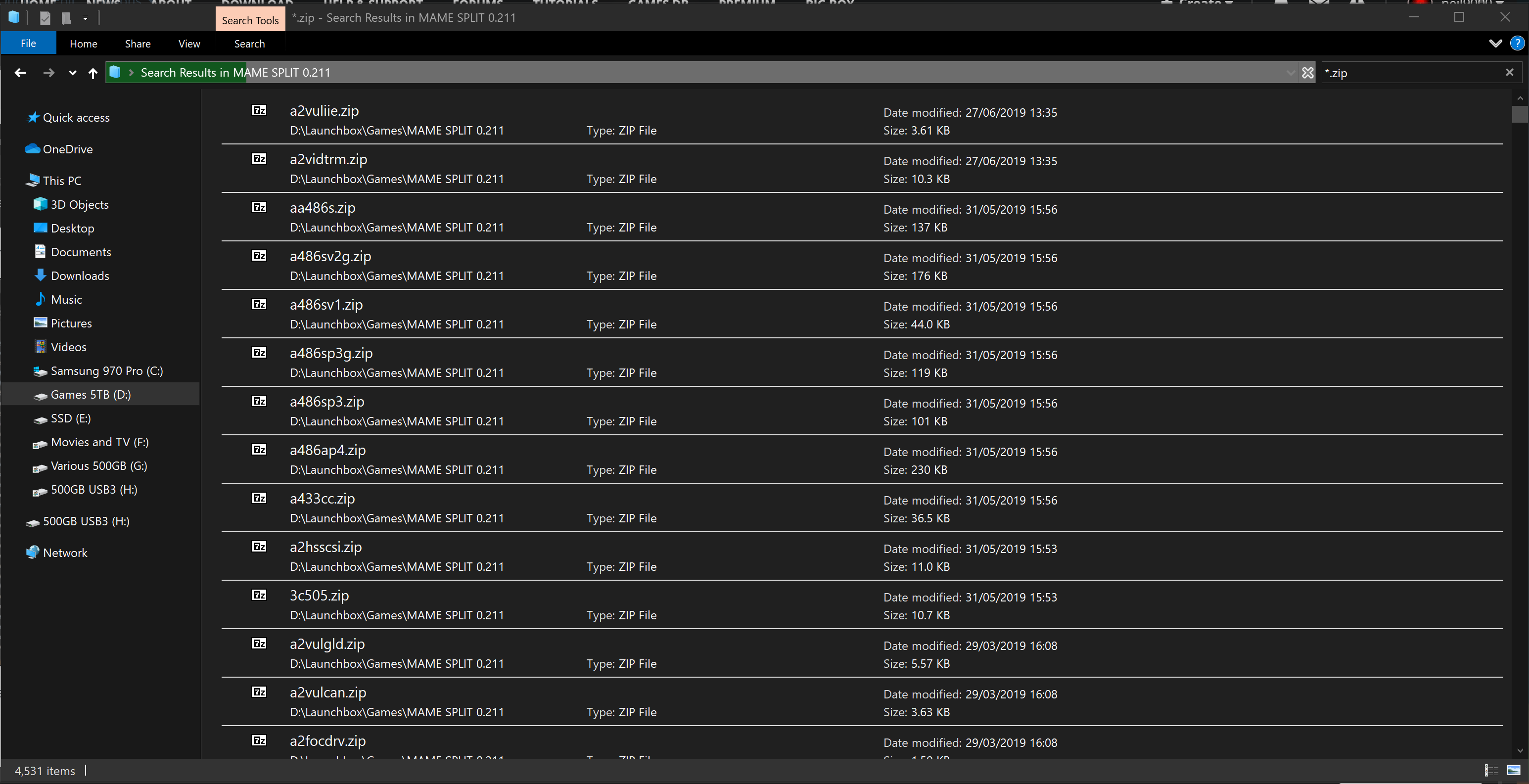Expand the ribbon with the chevron
Image resolution: width=1529 pixels, height=784 pixels.
coord(1496,44)
